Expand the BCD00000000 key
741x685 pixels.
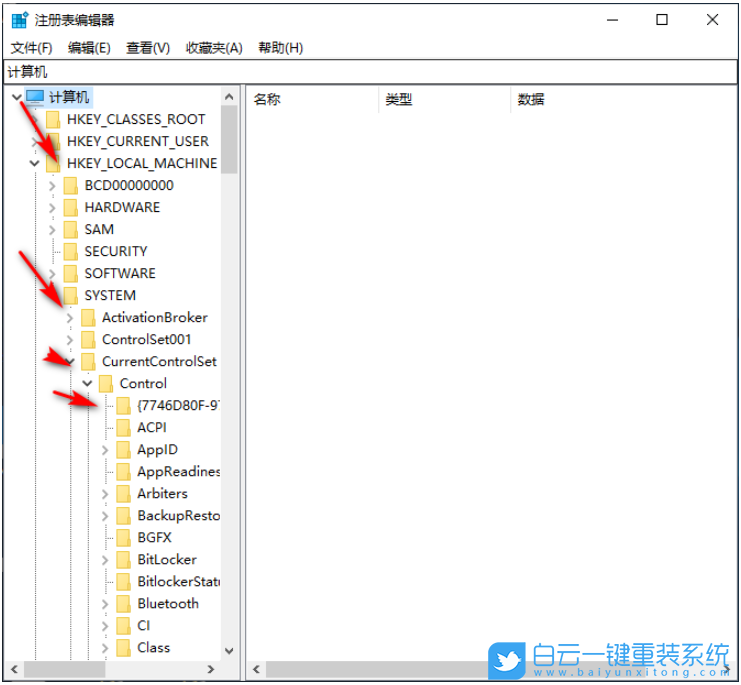[x=52, y=186]
